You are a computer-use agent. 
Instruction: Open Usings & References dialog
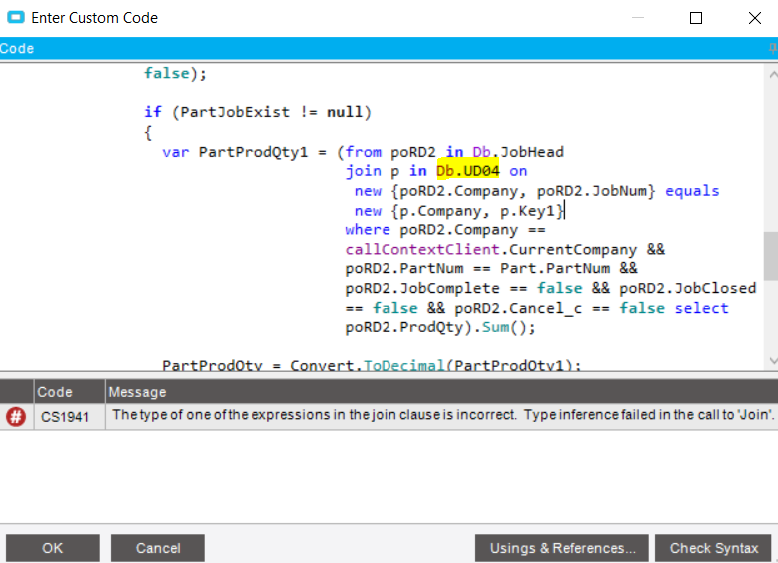[562, 548]
